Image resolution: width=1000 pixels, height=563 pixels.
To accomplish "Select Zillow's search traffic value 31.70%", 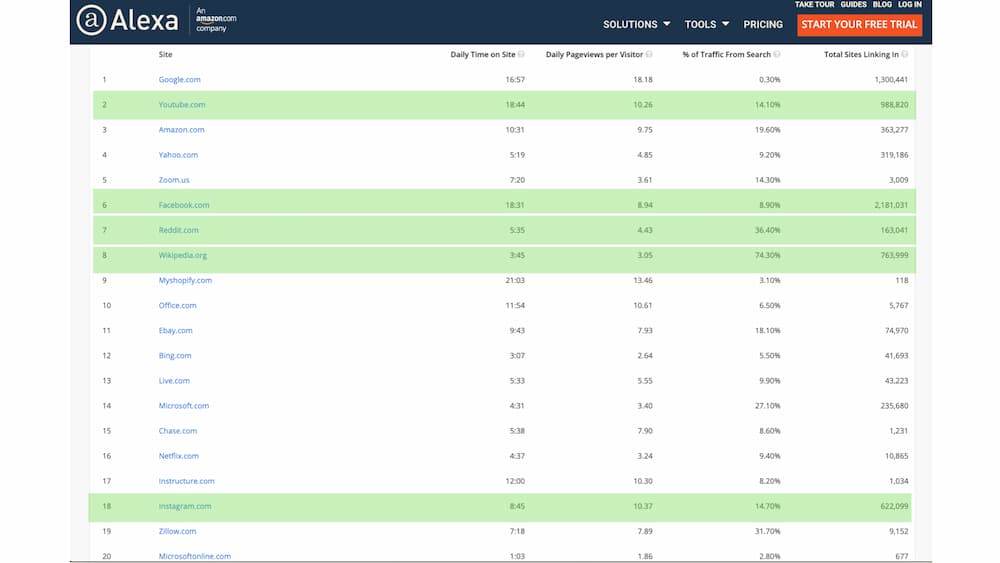I will (767, 531).
